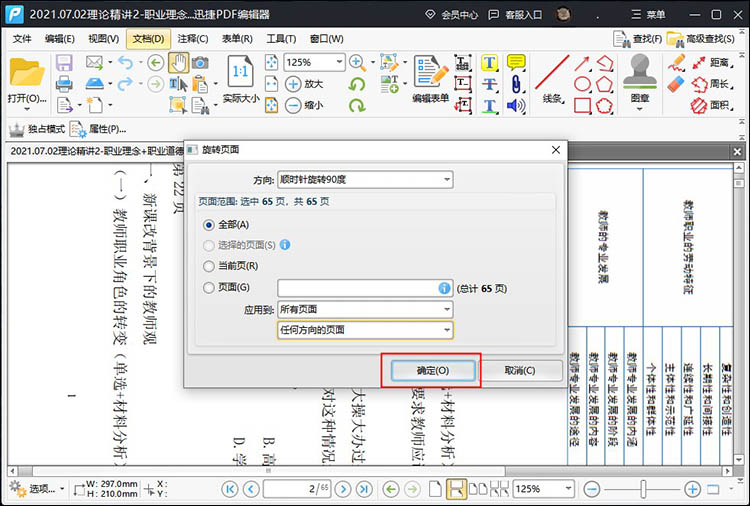The image size is (750, 506).
Task: Open the 文件 menu
Action: (22, 39)
